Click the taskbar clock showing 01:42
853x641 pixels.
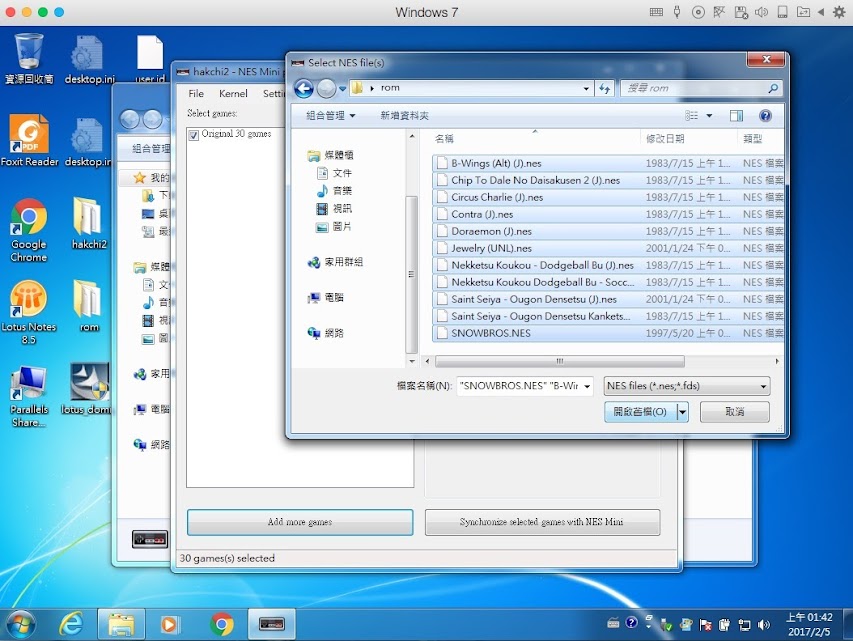808,624
